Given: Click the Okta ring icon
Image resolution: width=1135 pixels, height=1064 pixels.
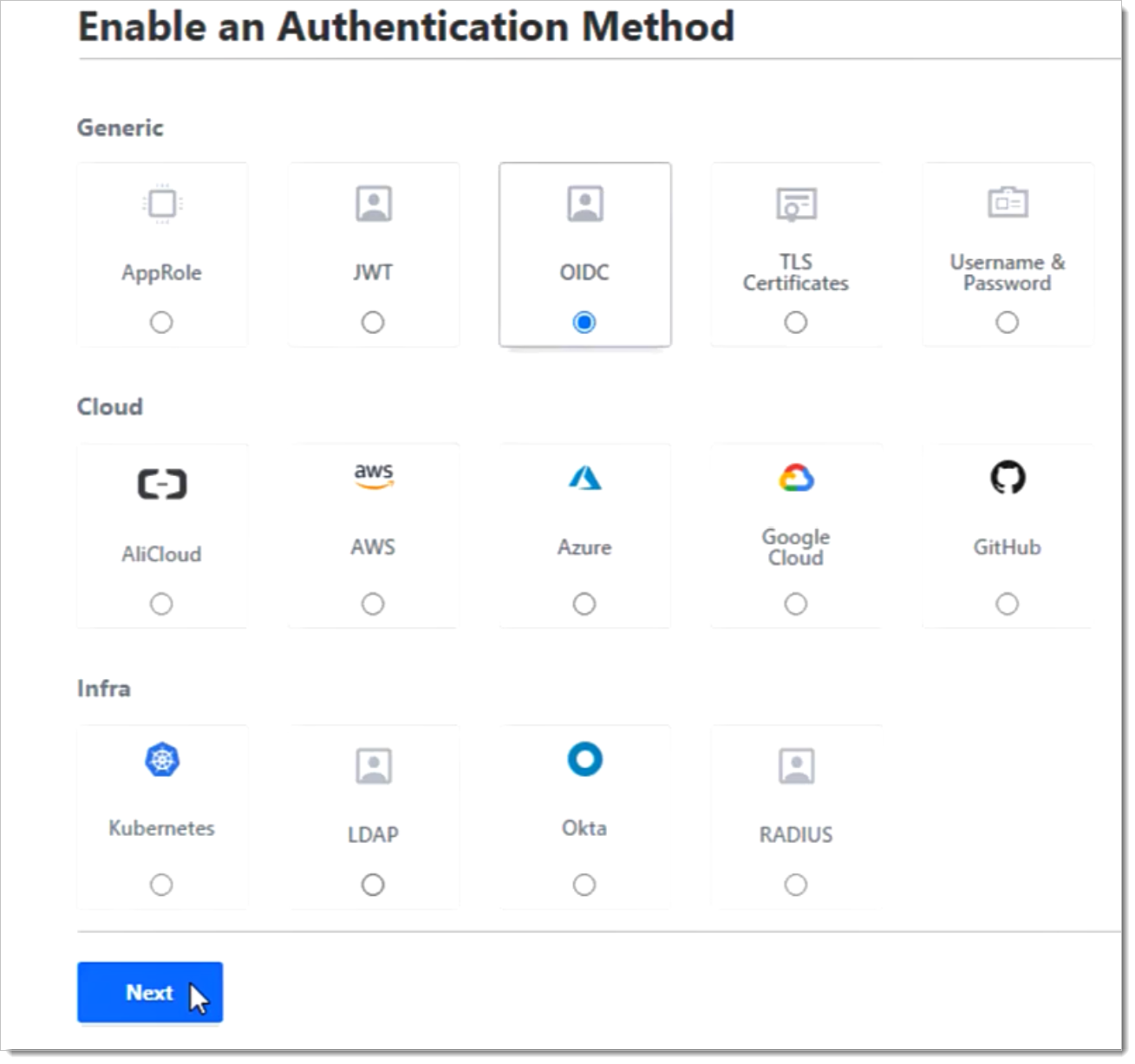Looking at the screenshot, I should point(585,759).
